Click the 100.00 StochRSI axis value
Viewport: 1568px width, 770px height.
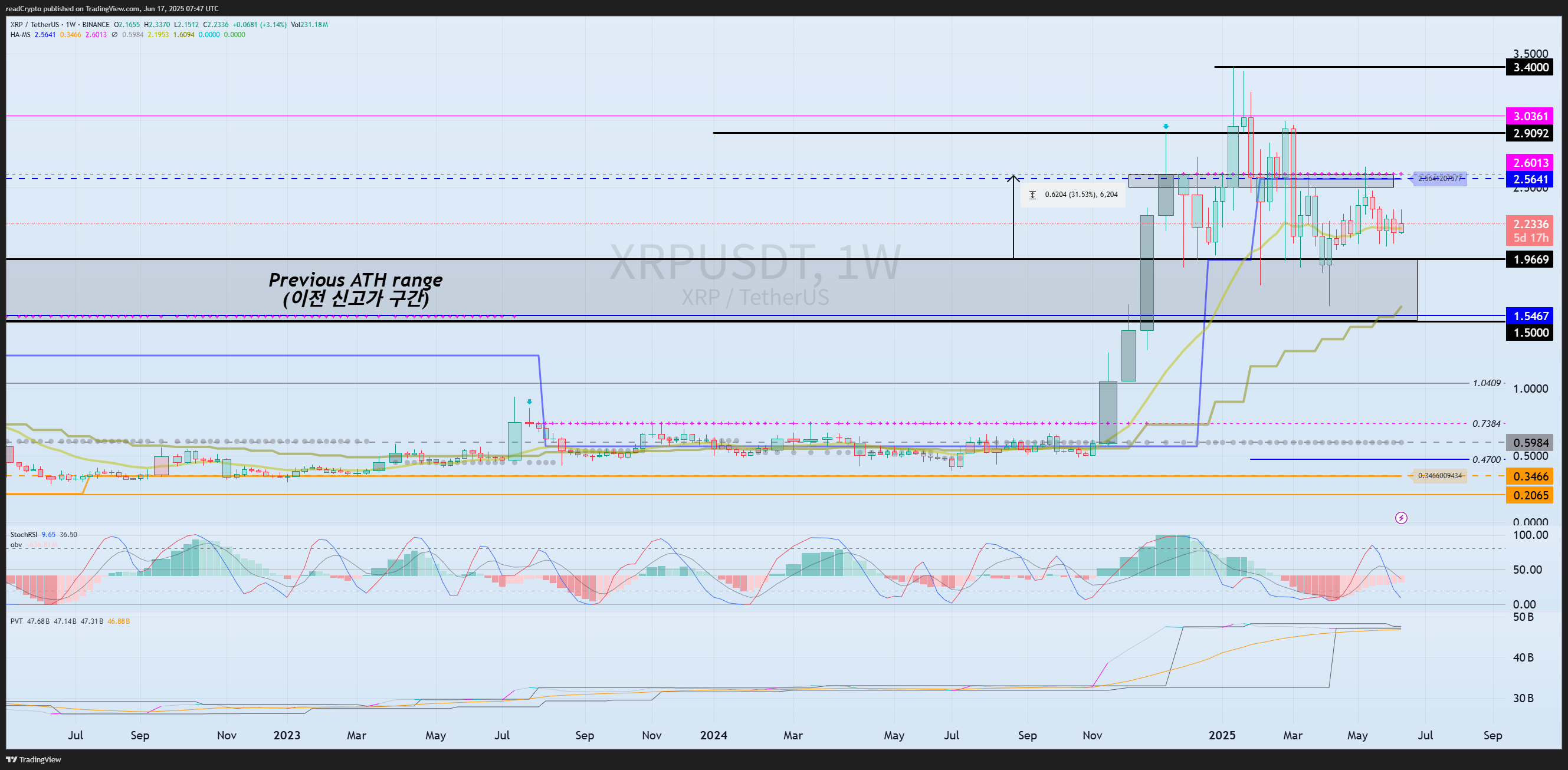coord(1530,535)
